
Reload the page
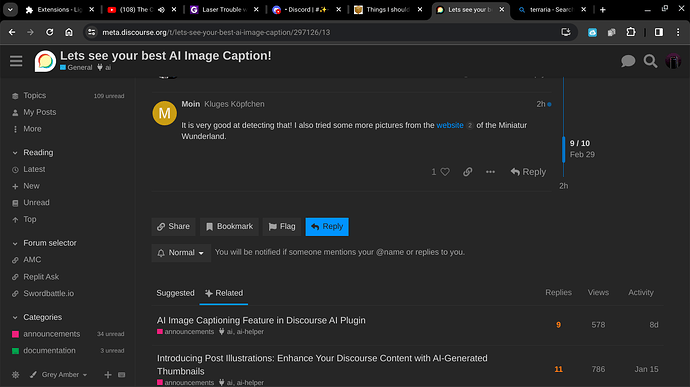(x=50, y=32)
